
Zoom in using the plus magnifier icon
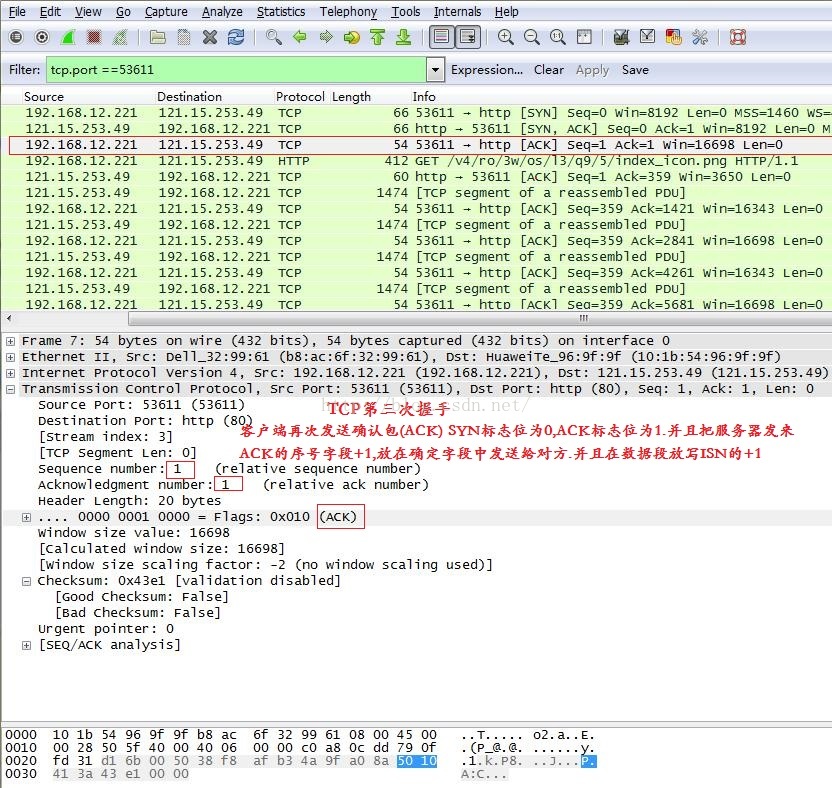(505, 37)
